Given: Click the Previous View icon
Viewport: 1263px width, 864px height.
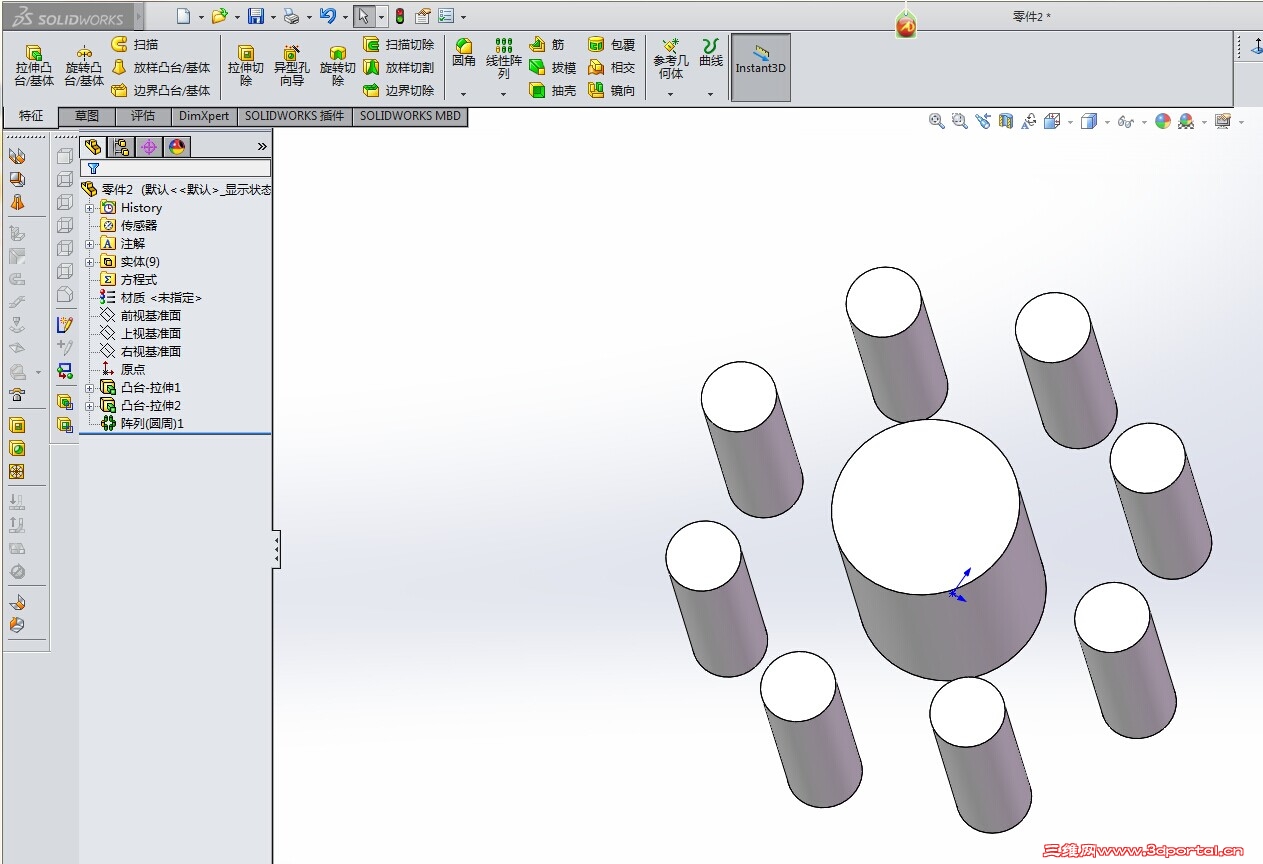Looking at the screenshot, I should pos(983,121).
